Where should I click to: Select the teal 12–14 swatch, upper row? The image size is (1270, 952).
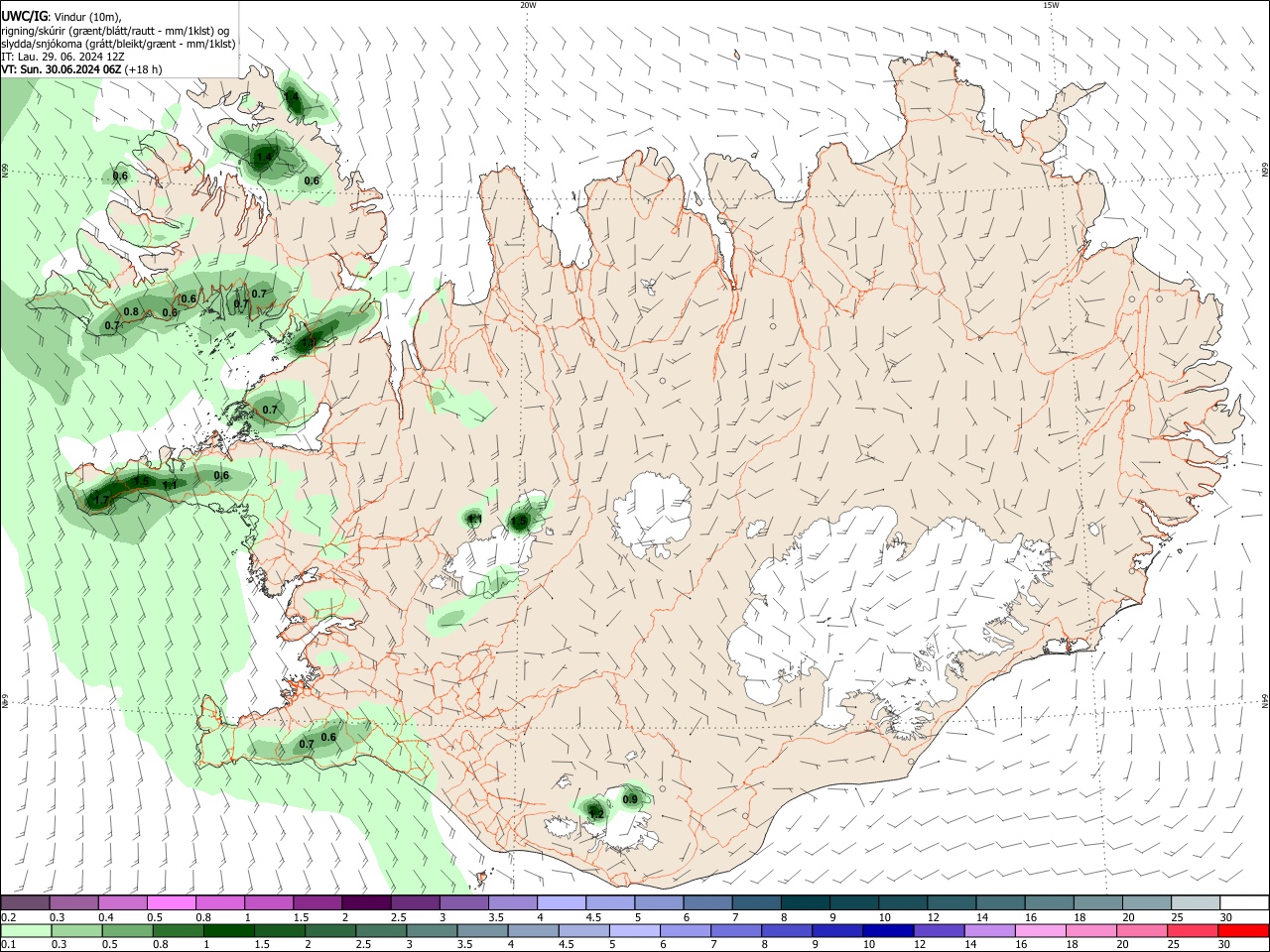(952, 903)
